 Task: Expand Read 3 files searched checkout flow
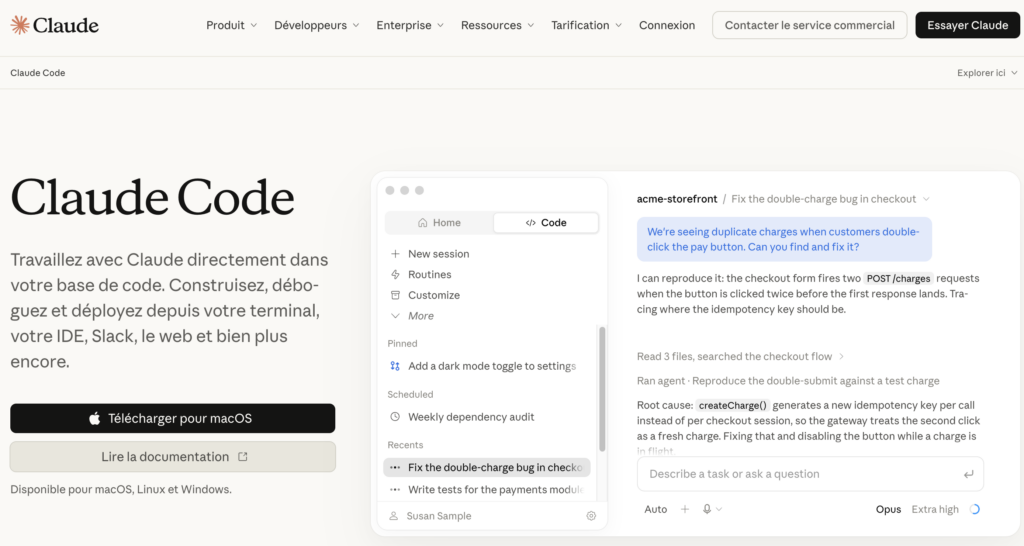(741, 357)
